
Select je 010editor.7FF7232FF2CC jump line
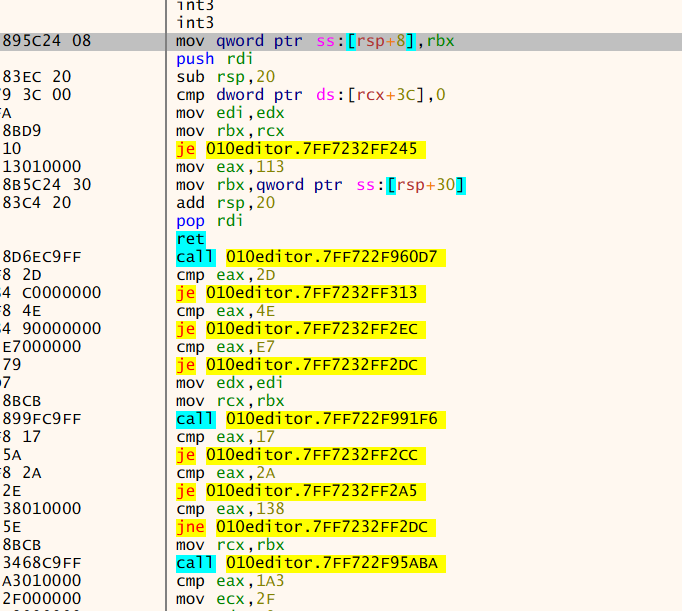(301, 455)
